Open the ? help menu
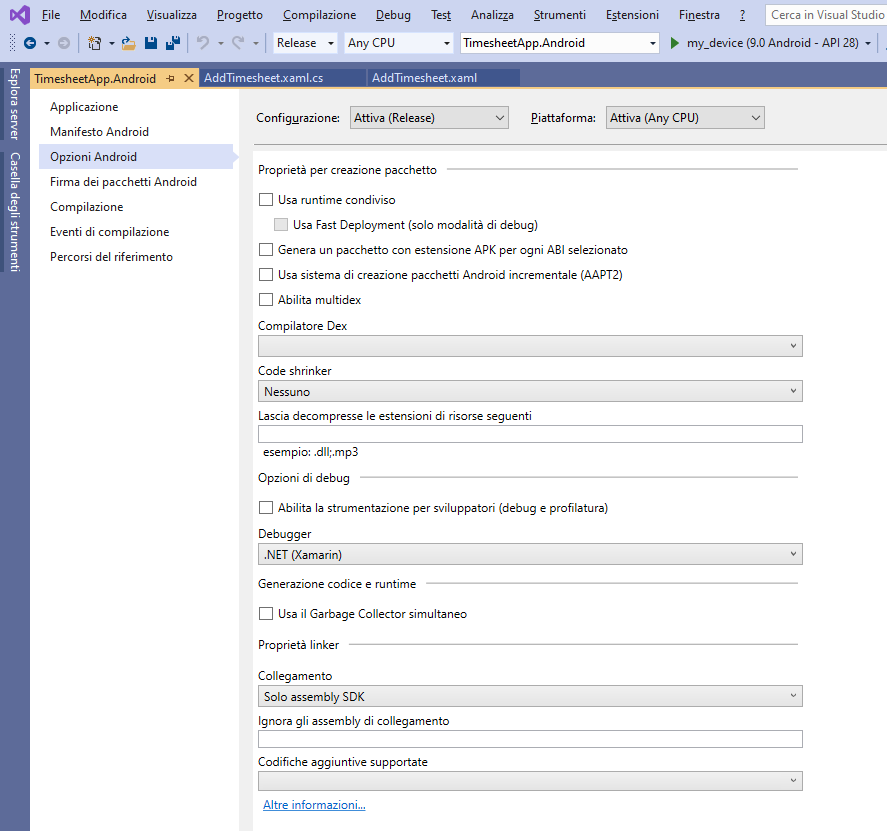The height and width of the screenshot is (831, 887). 742,15
